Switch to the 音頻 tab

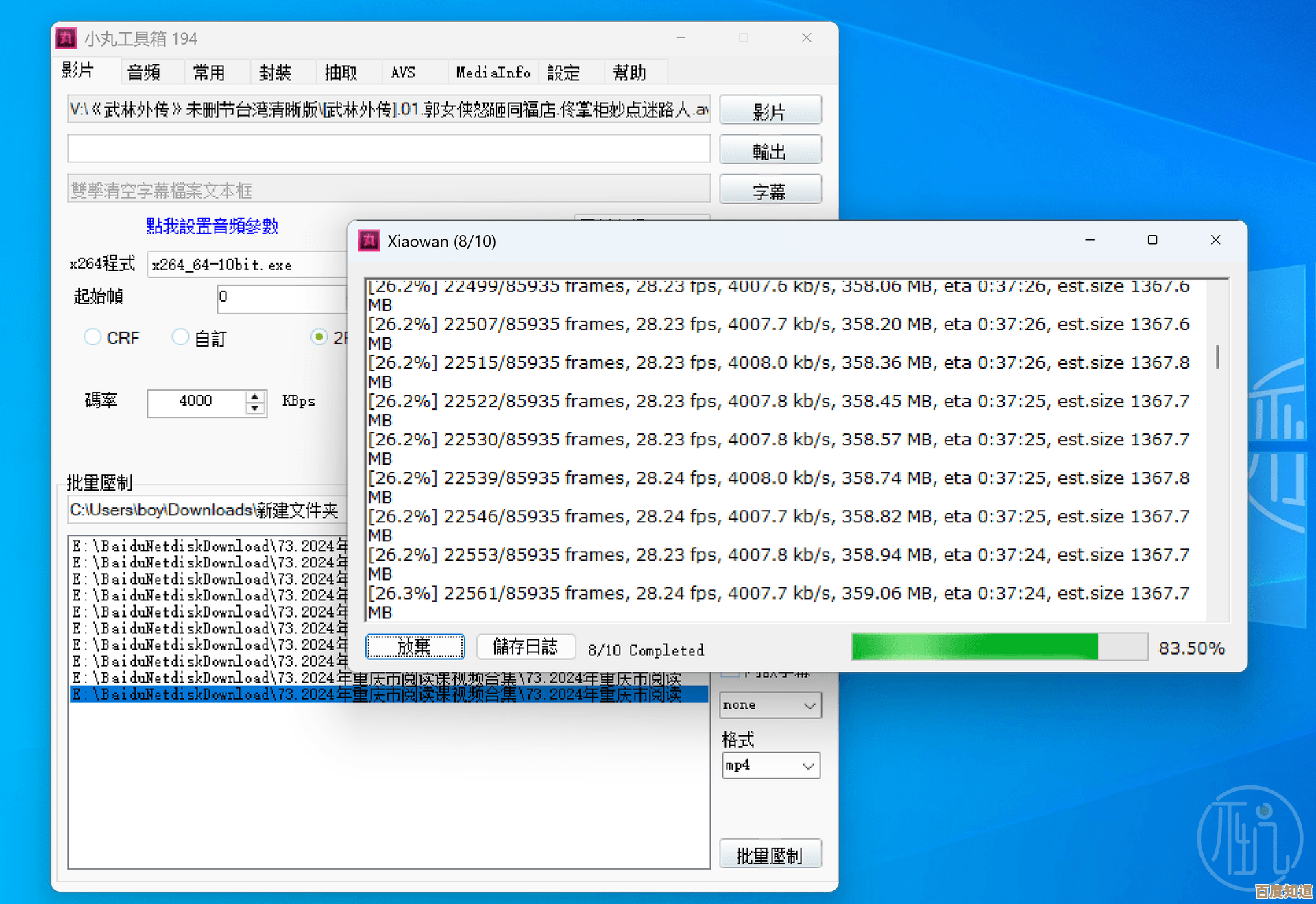[x=144, y=73]
